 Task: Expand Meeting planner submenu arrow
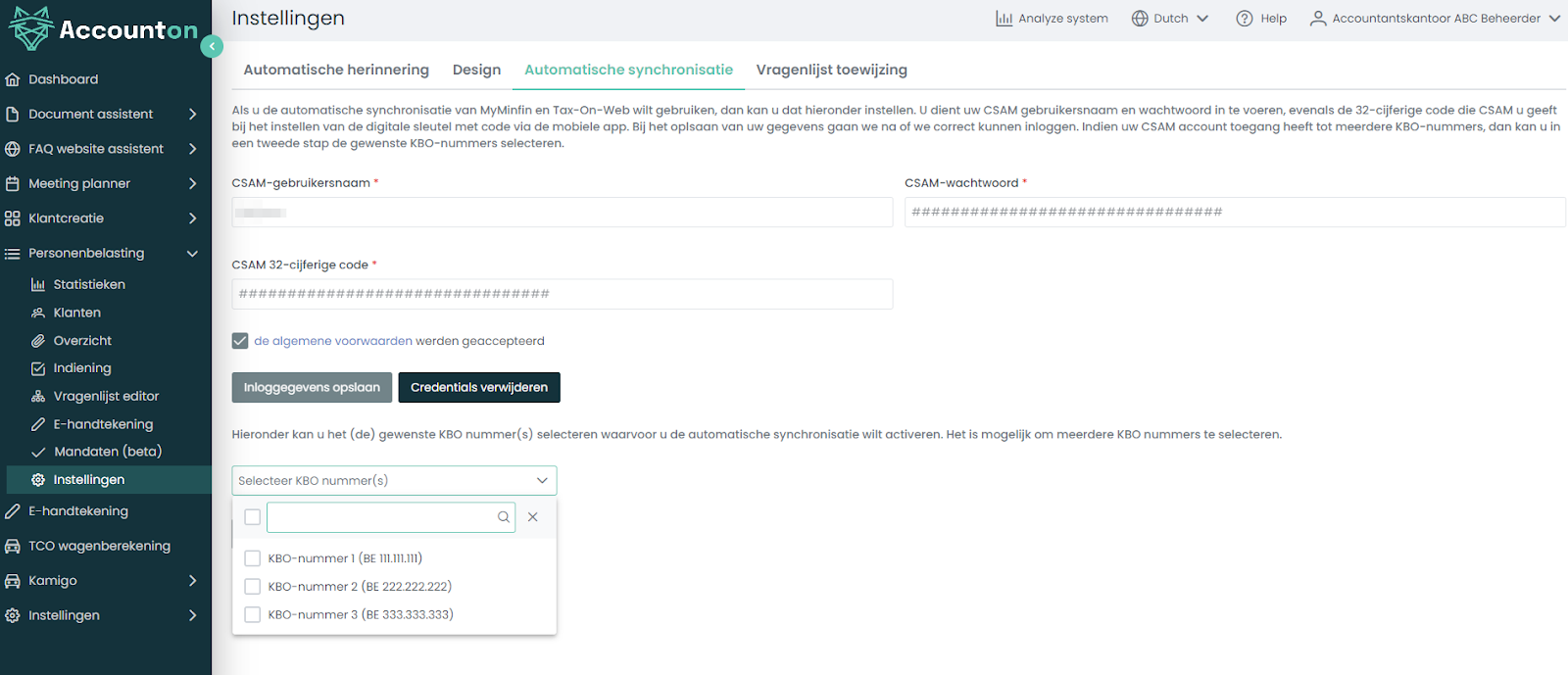192,184
